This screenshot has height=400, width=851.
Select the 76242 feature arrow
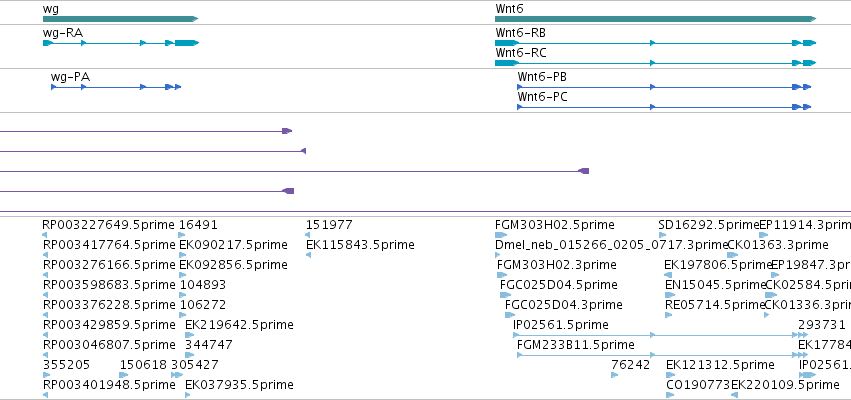coord(614,375)
